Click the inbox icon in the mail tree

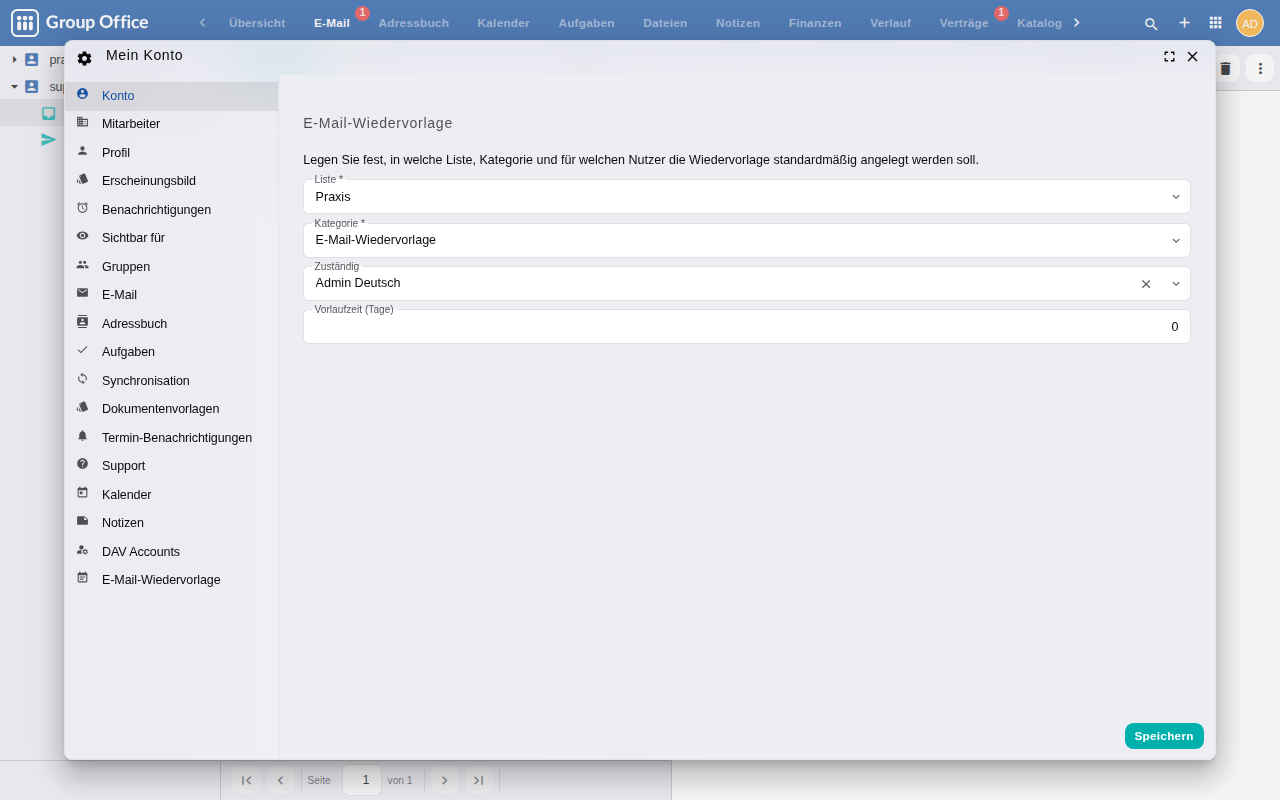[48, 113]
